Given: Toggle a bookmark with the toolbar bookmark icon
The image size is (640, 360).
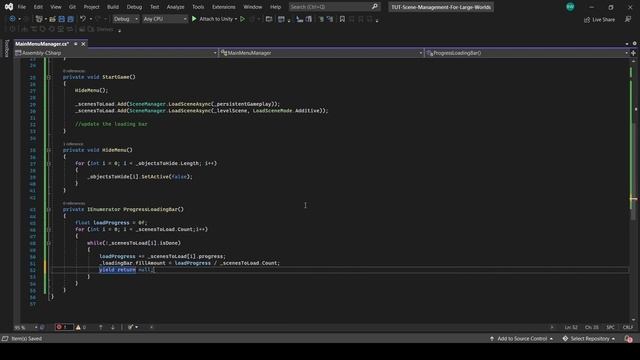Looking at the screenshot, I should tap(342, 19).
